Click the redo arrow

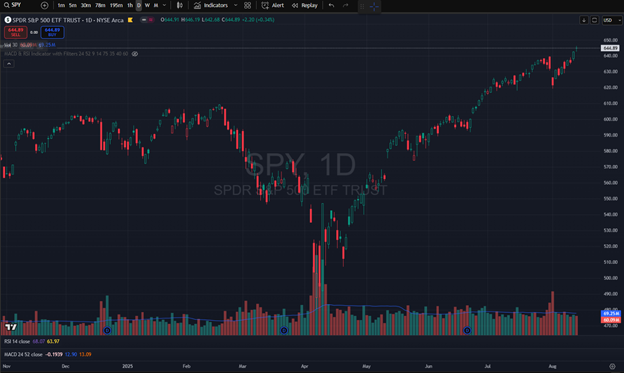click(x=345, y=5)
